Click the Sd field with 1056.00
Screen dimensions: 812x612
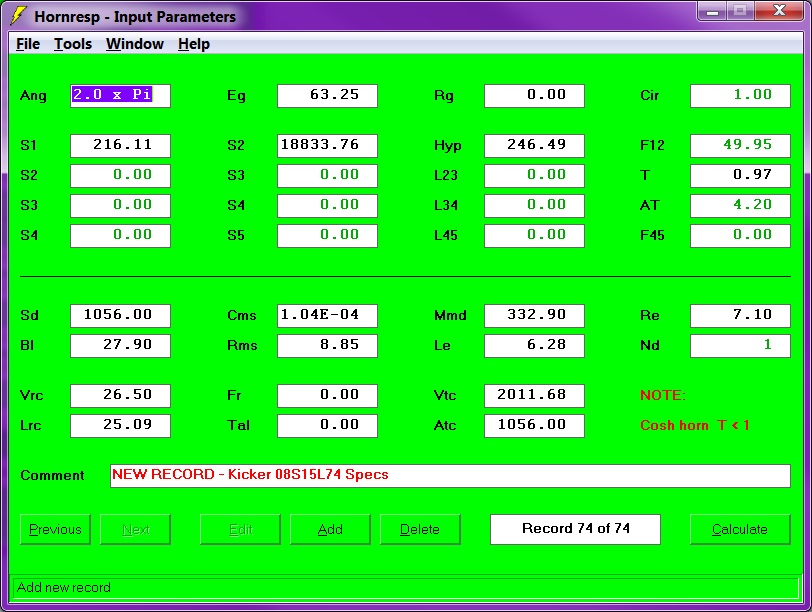(x=120, y=316)
